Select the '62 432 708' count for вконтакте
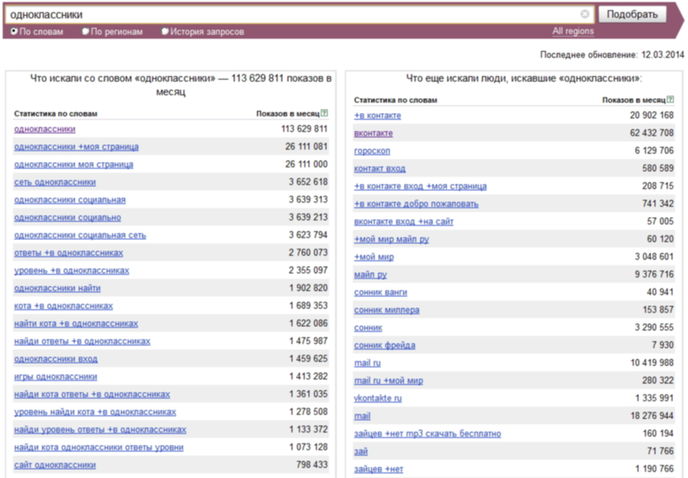Image resolution: width=688 pixels, height=478 pixels. tap(651, 133)
